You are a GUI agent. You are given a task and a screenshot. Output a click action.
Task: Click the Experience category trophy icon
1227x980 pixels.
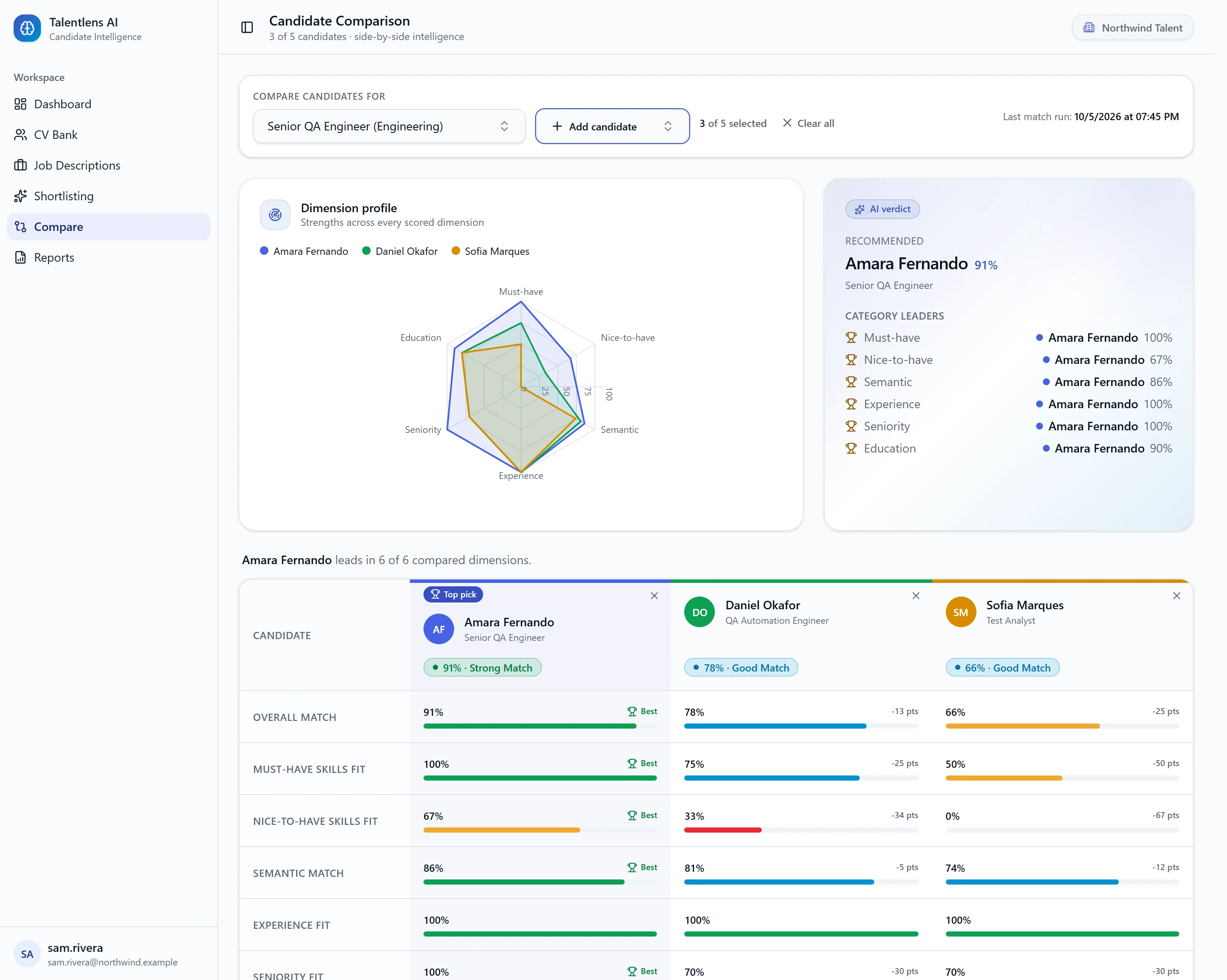point(851,404)
